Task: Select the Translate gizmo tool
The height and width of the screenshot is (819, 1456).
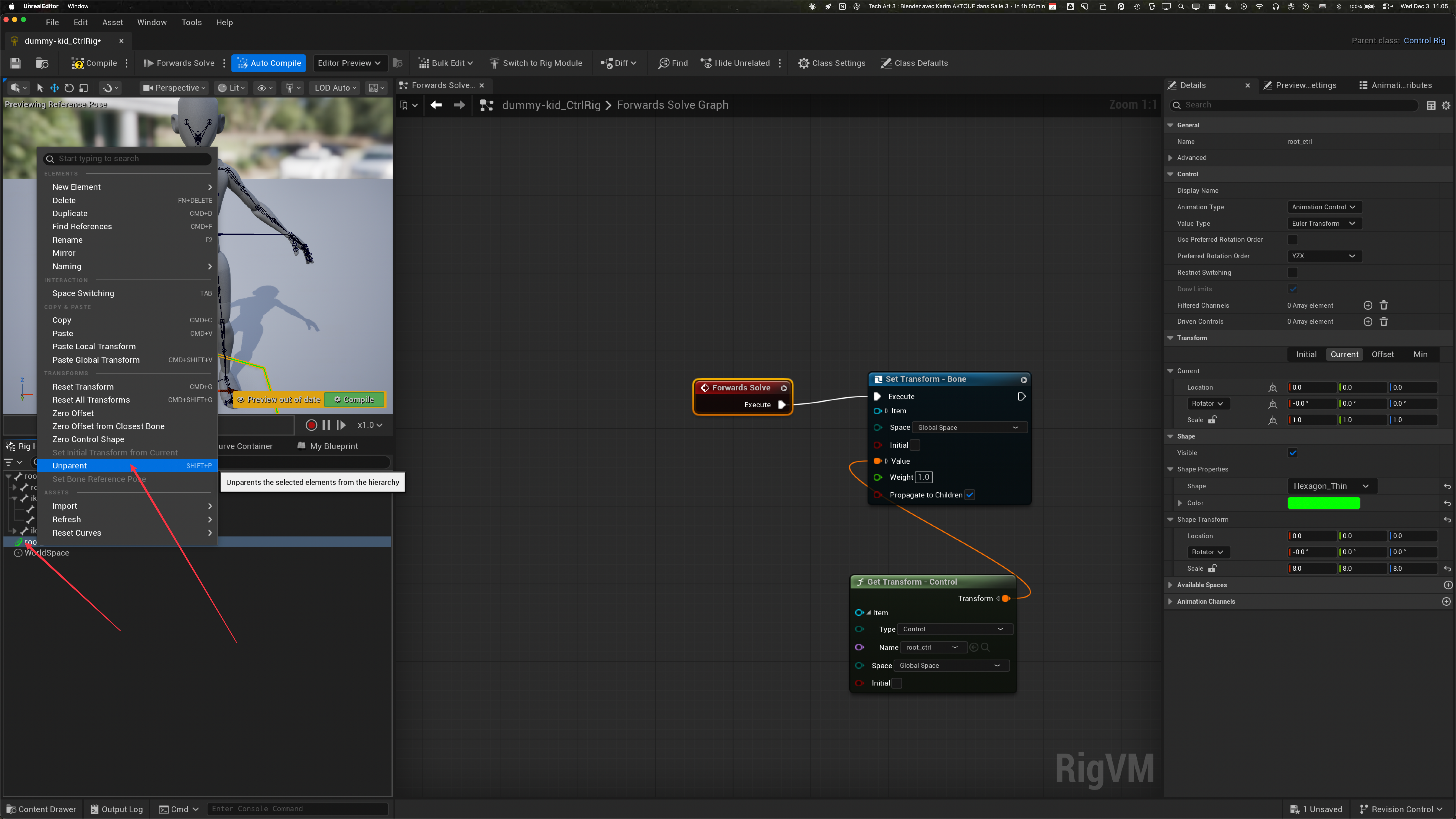Action: click(54, 88)
